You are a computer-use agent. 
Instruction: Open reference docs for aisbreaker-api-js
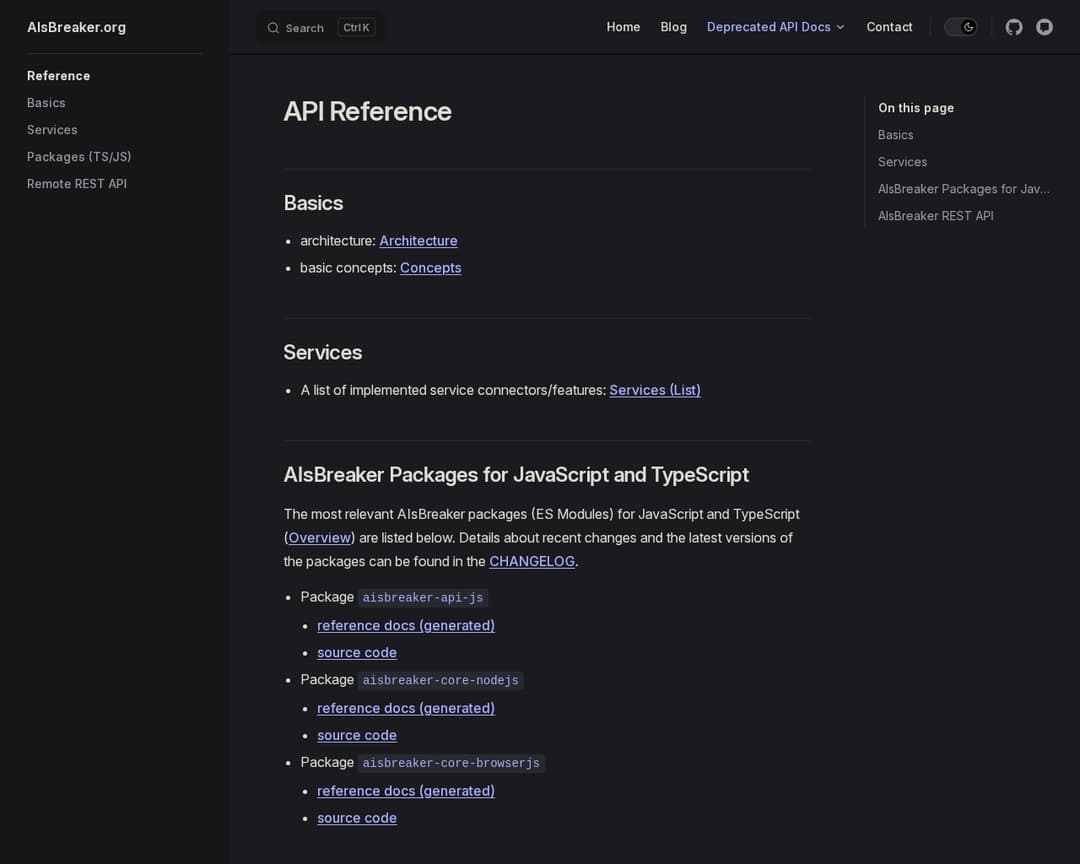406,626
